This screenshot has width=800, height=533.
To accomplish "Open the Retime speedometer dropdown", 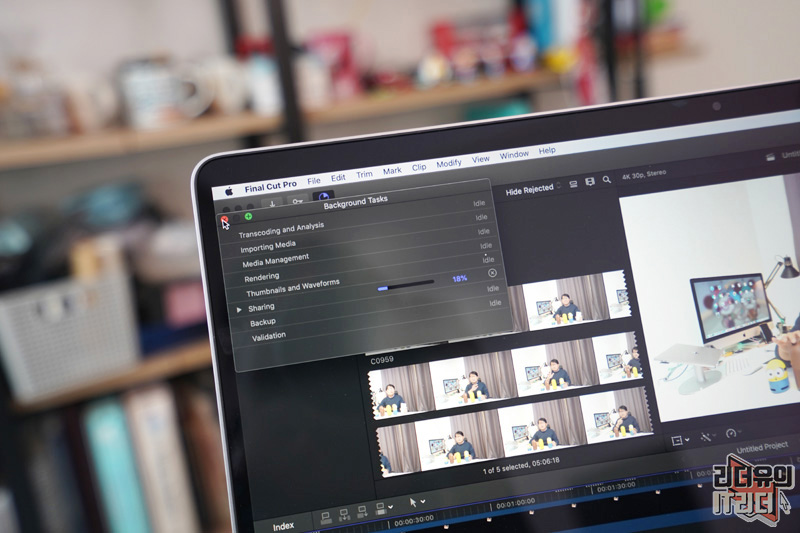I will [x=733, y=433].
